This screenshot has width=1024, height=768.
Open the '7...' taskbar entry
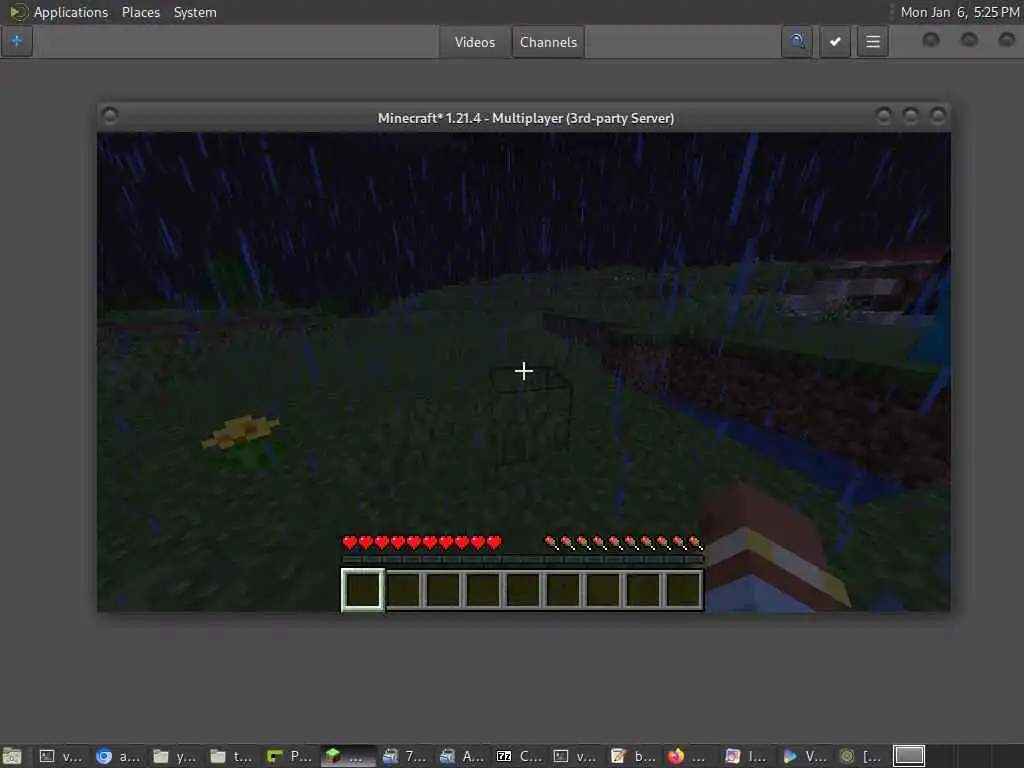pos(405,756)
